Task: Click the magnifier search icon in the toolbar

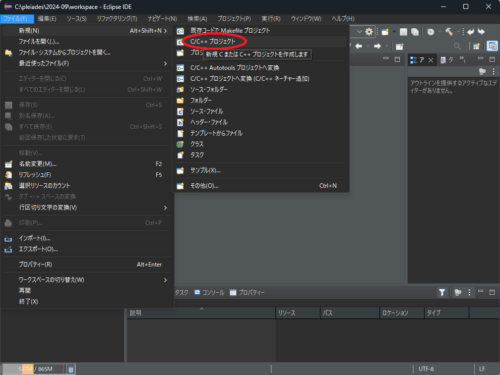Action: (x=457, y=46)
